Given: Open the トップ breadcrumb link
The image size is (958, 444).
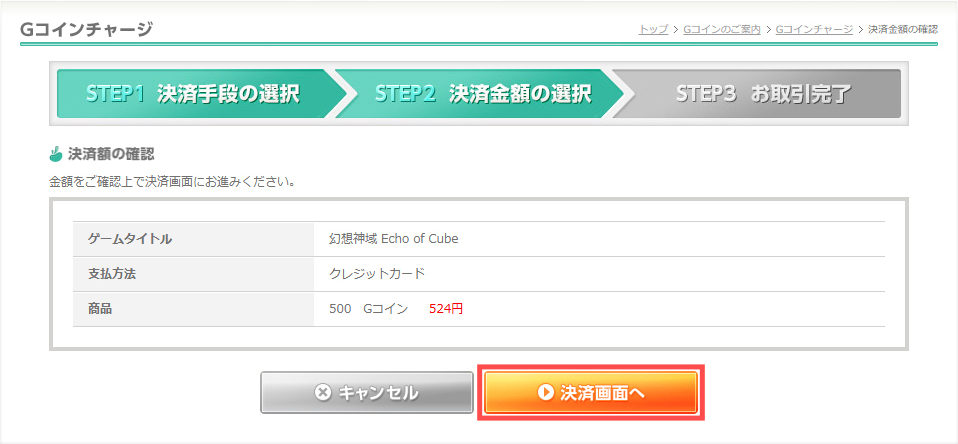Looking at the screenshot, I should click(653, 30).
